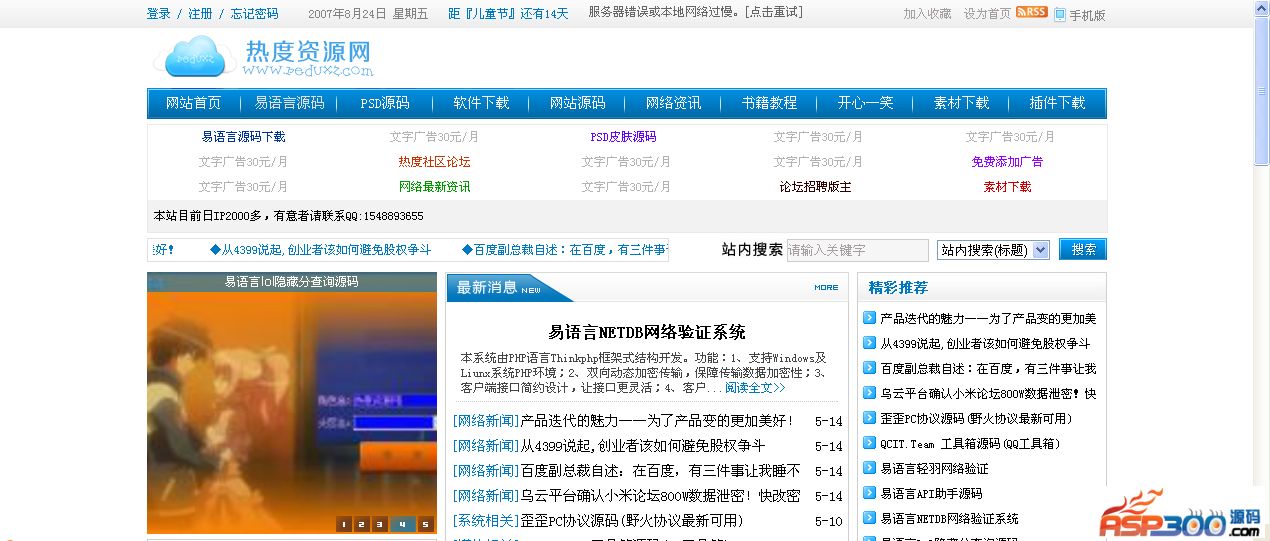Click the 忘记密码 link

click(x=254, y=14)
